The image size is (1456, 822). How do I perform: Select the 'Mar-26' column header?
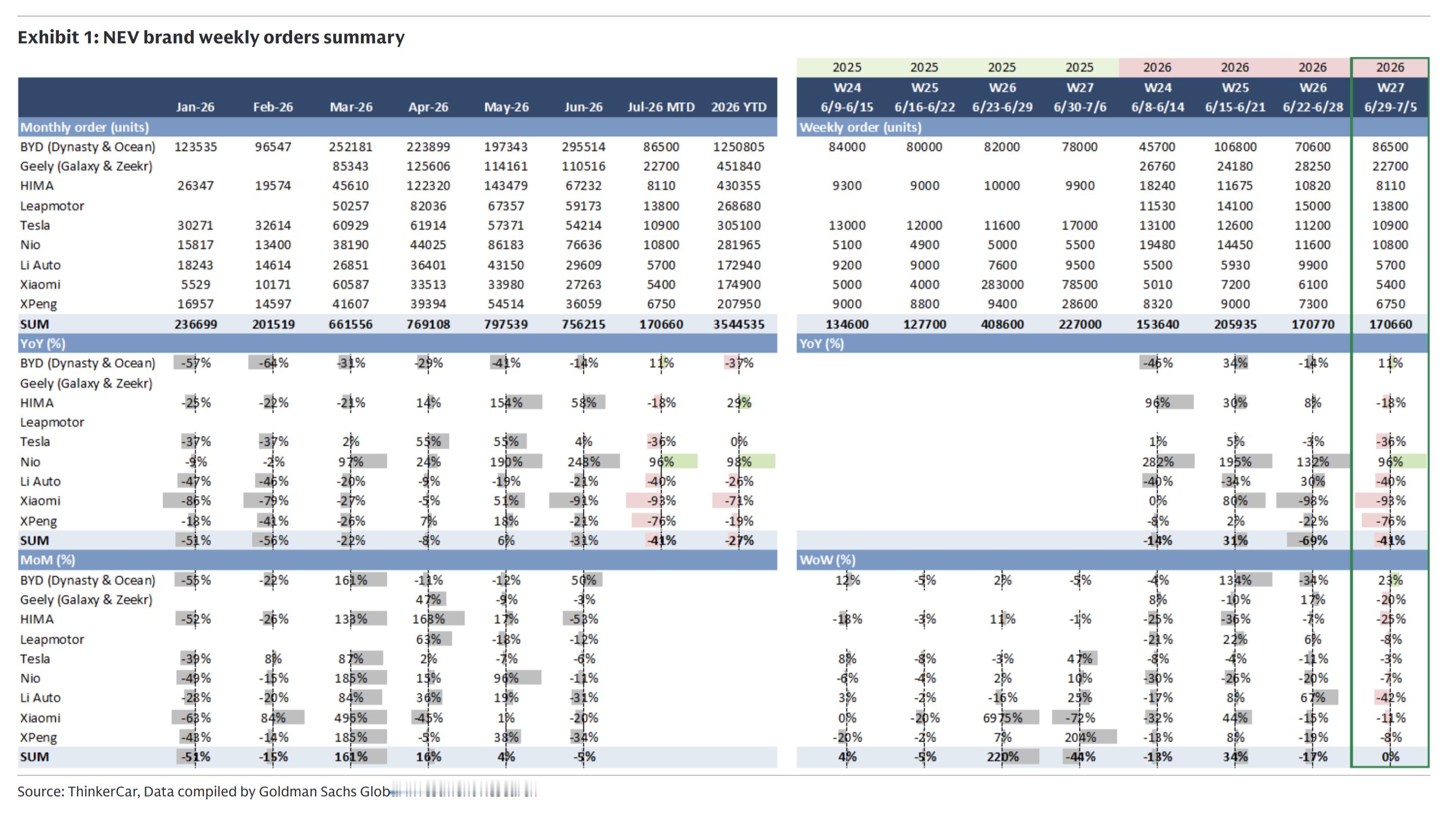(x=351, y=107)
